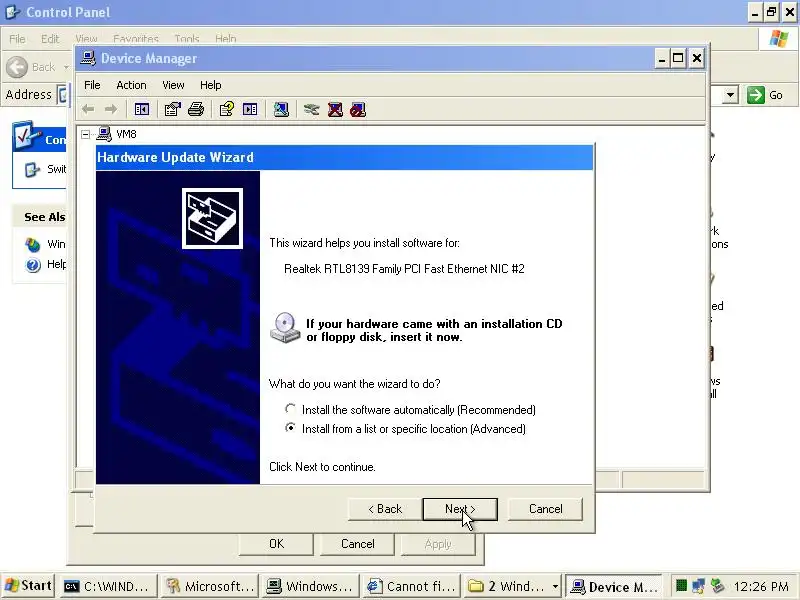The image size is (800, 600).
Task: Click the hardware card image in the wizard
Action: tap(212, 219)
